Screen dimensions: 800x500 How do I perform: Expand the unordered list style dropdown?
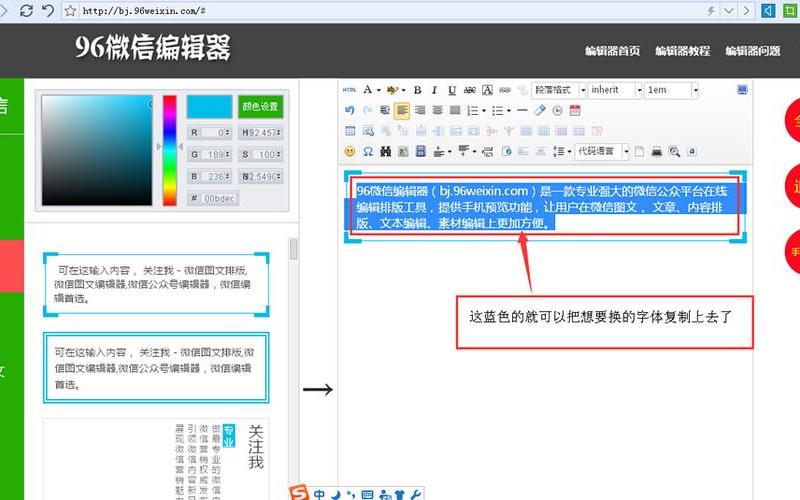pos(509,111)
